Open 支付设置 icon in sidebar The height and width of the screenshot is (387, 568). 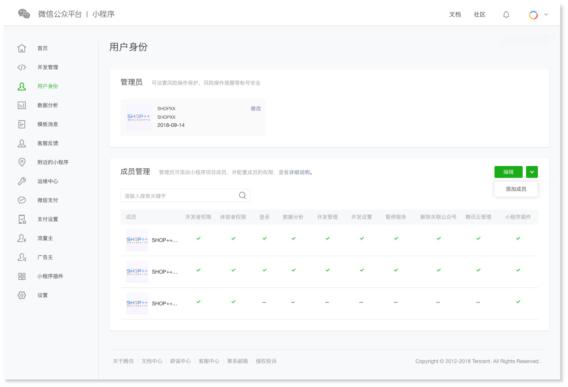(22, 219)
